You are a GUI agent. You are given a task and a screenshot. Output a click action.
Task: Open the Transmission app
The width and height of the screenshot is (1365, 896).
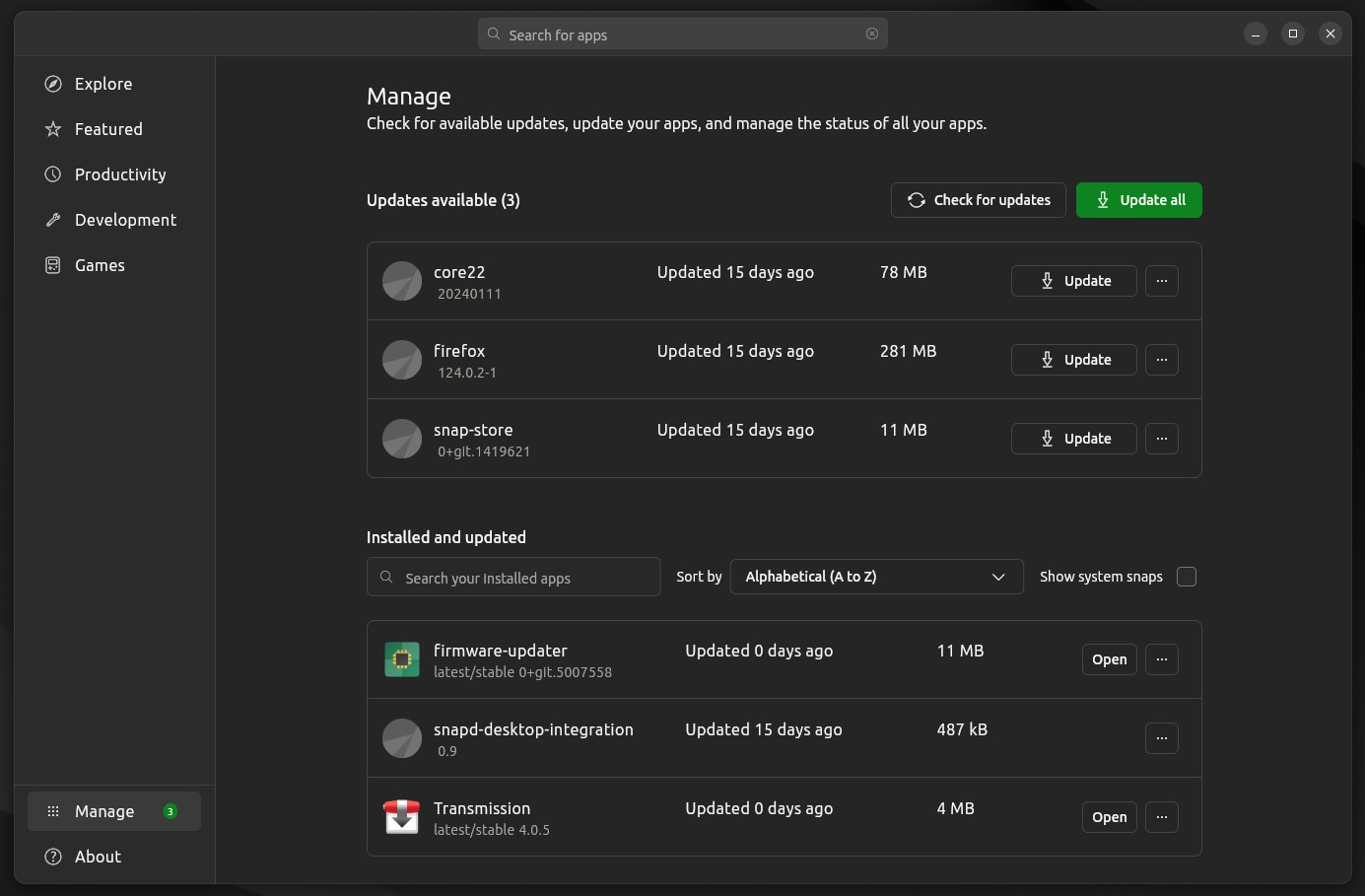pos(1109,817)
